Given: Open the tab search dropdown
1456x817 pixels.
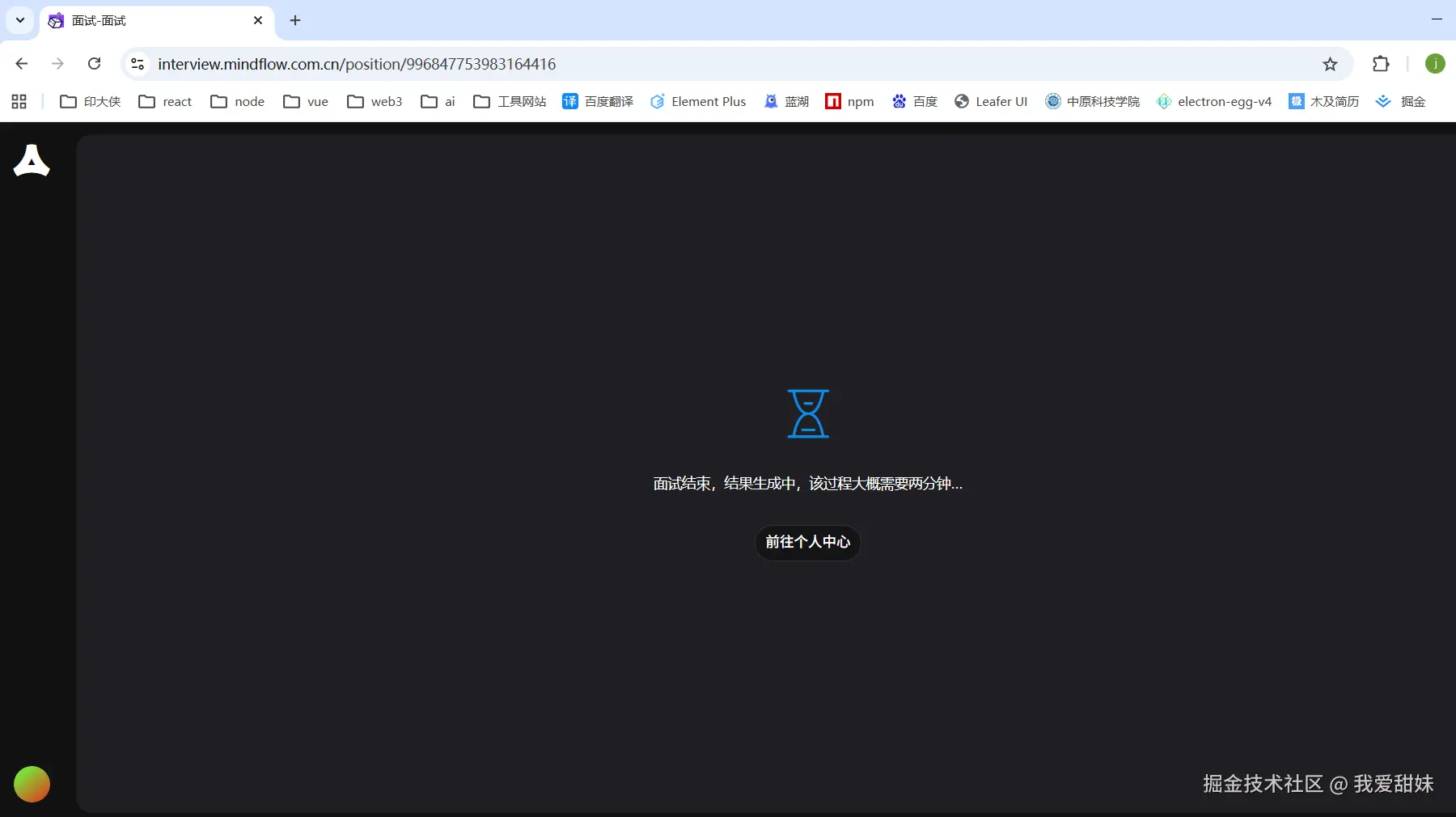Looking at the screenshot, I should [x=19, y=20].
